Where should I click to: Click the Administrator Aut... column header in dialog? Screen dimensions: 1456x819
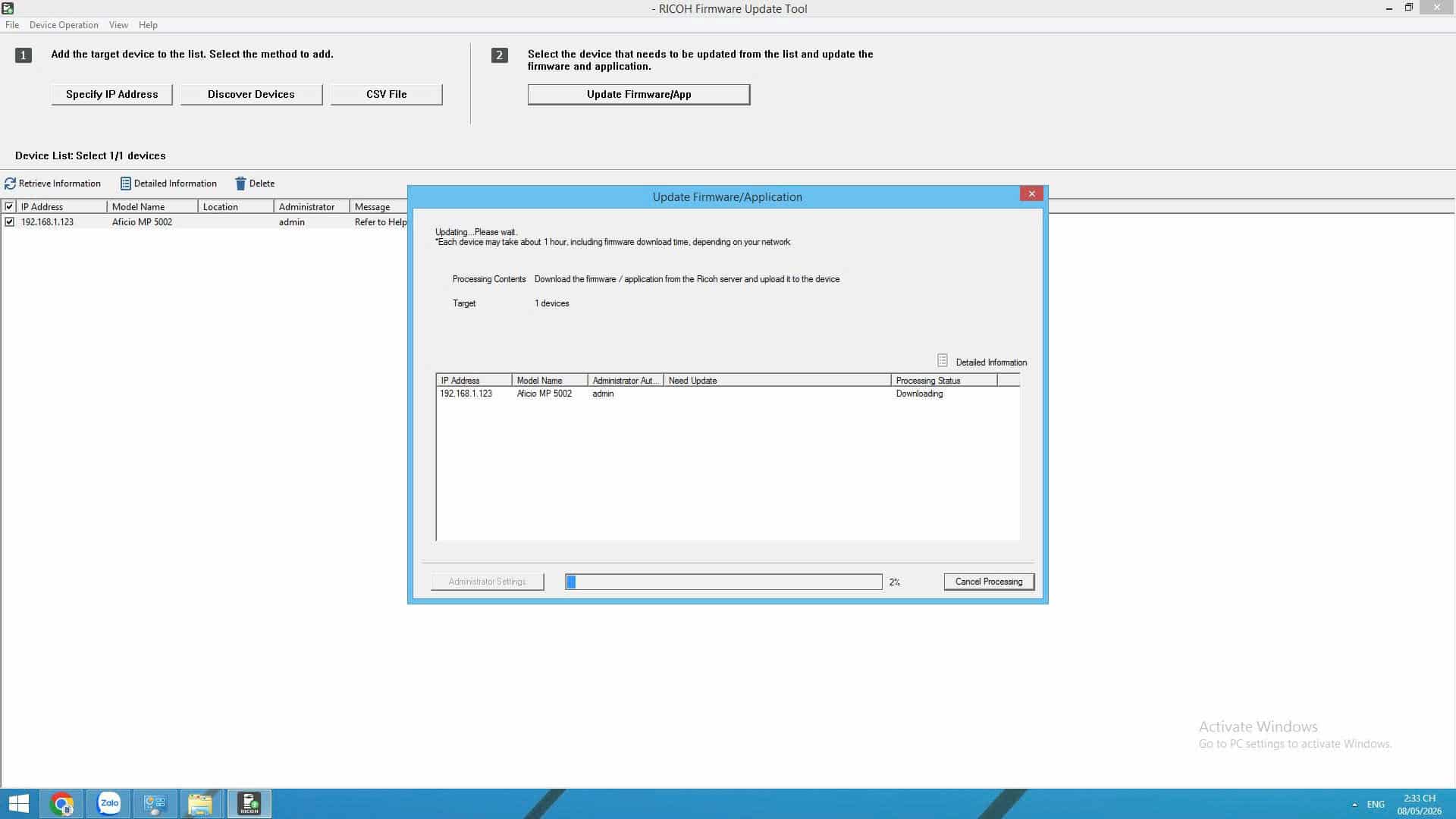[x=626, y=381]
